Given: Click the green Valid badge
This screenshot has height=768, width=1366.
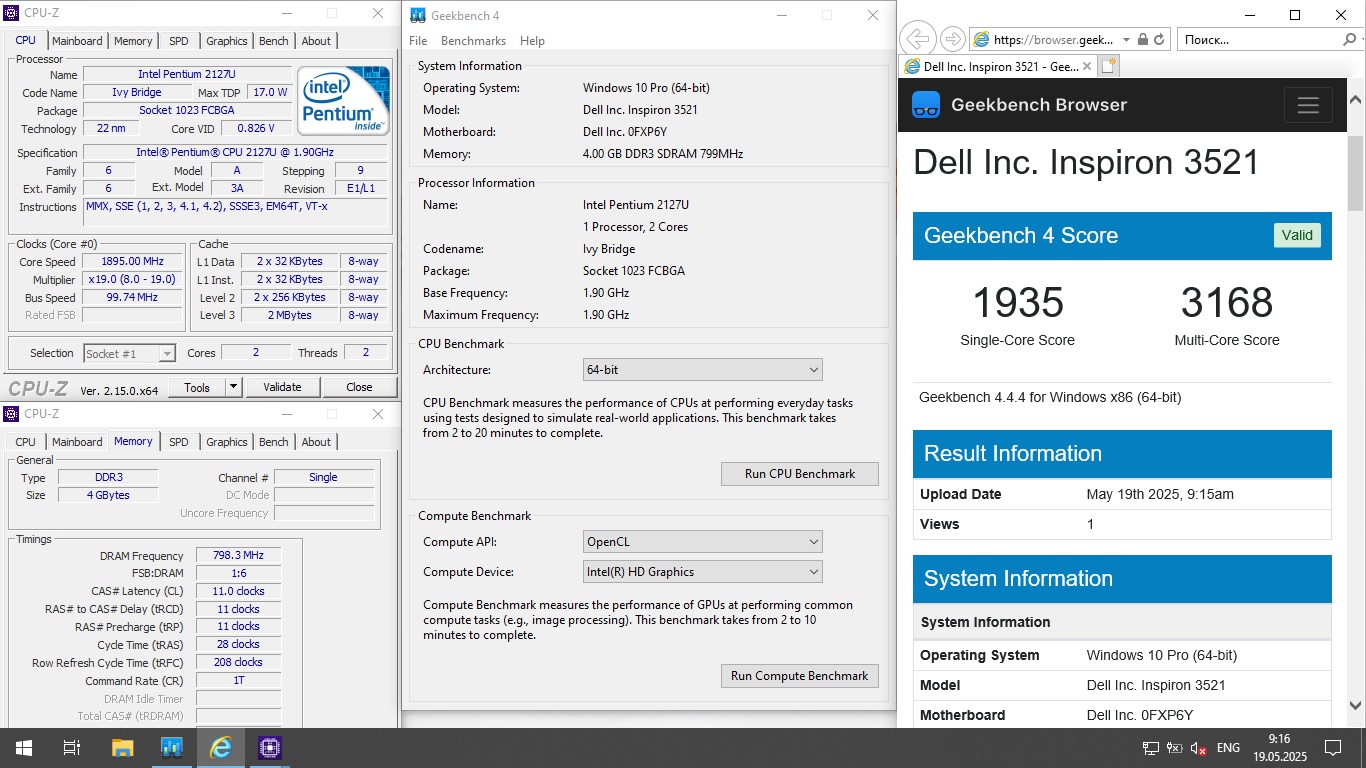Looking at the screenshot, I should (1297, 236).
